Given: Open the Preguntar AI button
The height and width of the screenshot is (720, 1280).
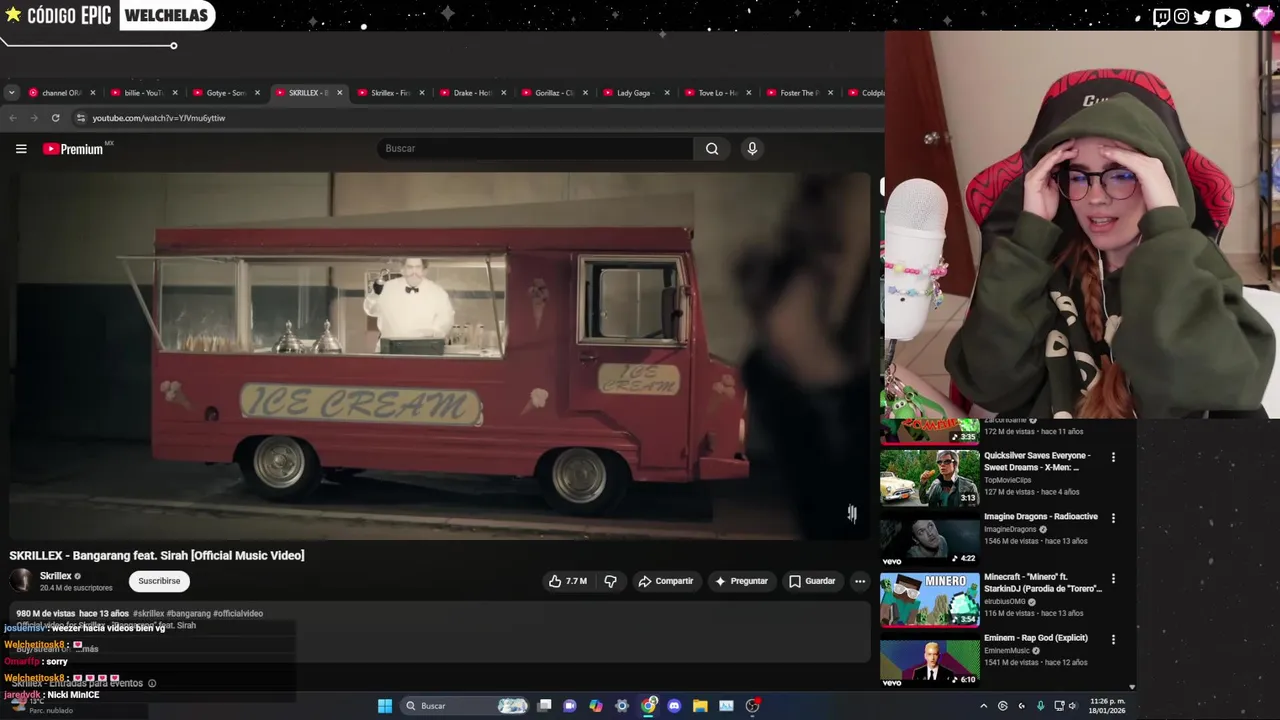Looking at the screenshot, I should point(741,581).
